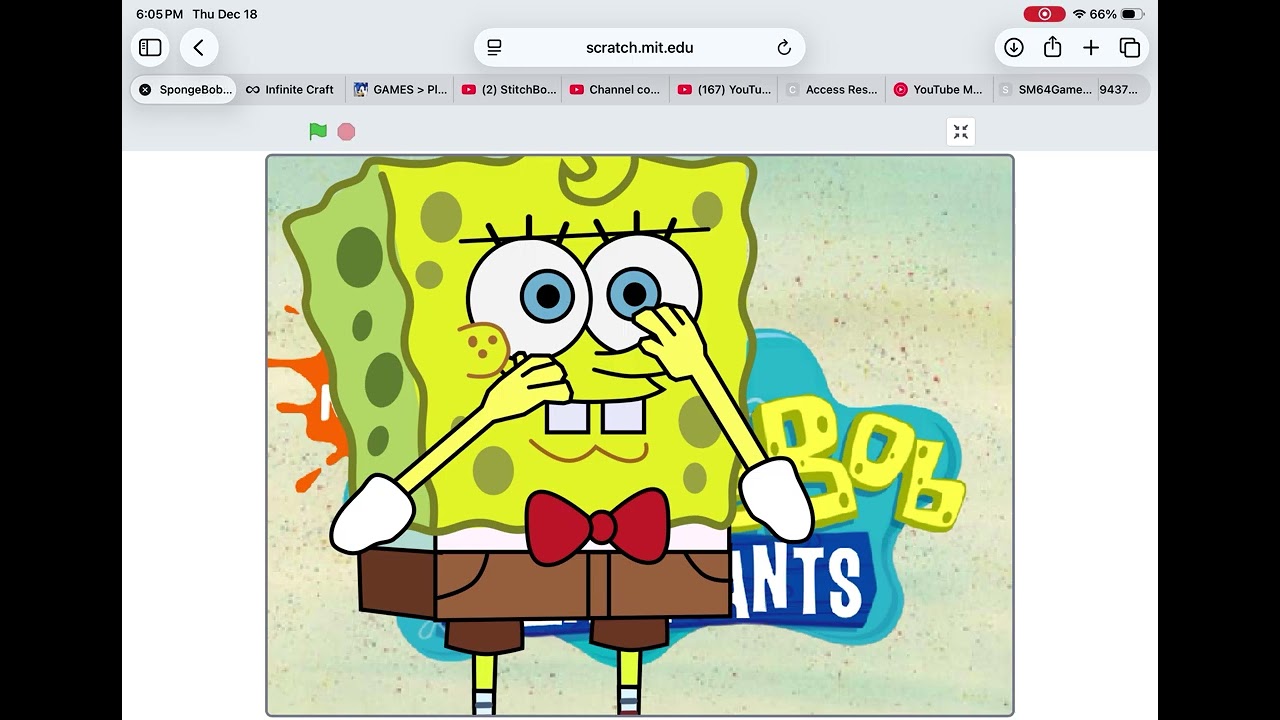
Task: Open the page settings menu in the address bar
Action: [494, 47]
